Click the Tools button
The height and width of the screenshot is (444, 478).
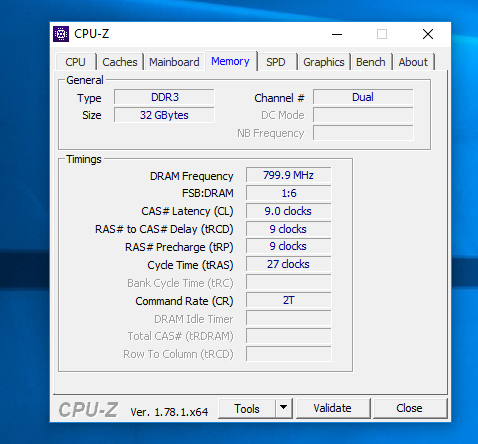tap(247, 408)
